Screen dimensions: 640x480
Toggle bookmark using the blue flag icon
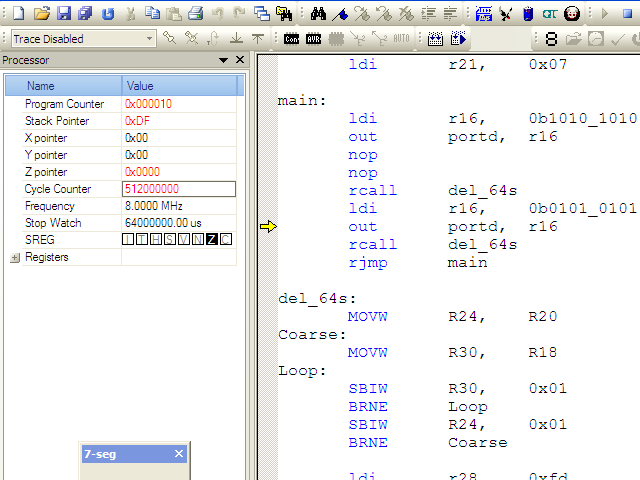[x=340, y=14]
